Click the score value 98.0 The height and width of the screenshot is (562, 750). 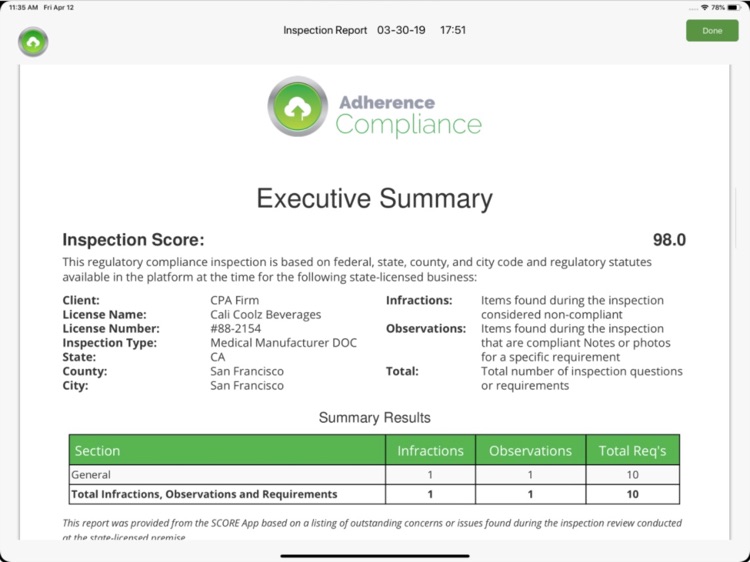pyautogui.click(x=669, y=240)
